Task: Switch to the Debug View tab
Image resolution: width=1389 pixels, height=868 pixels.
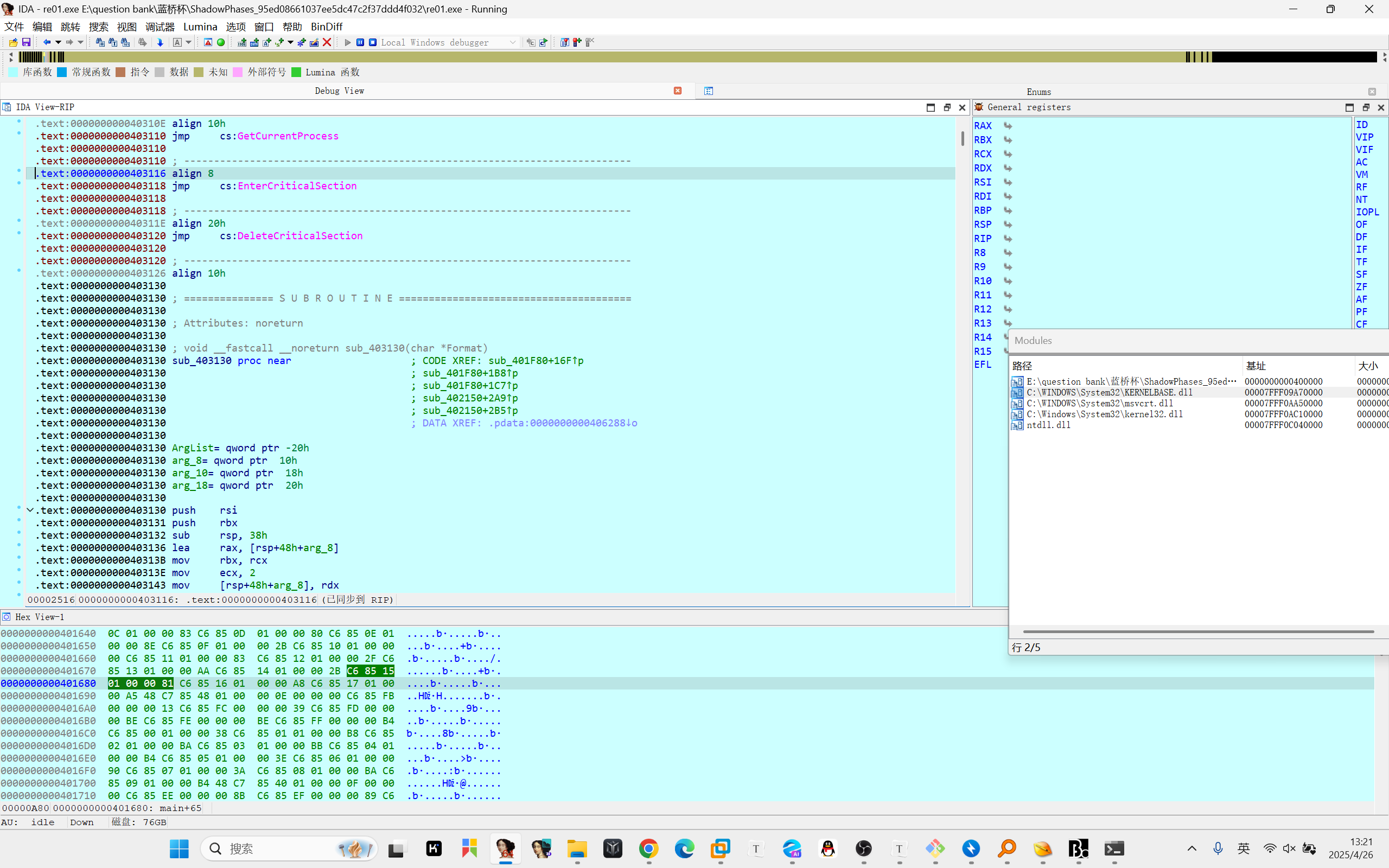Action: (x=339, y=91)
